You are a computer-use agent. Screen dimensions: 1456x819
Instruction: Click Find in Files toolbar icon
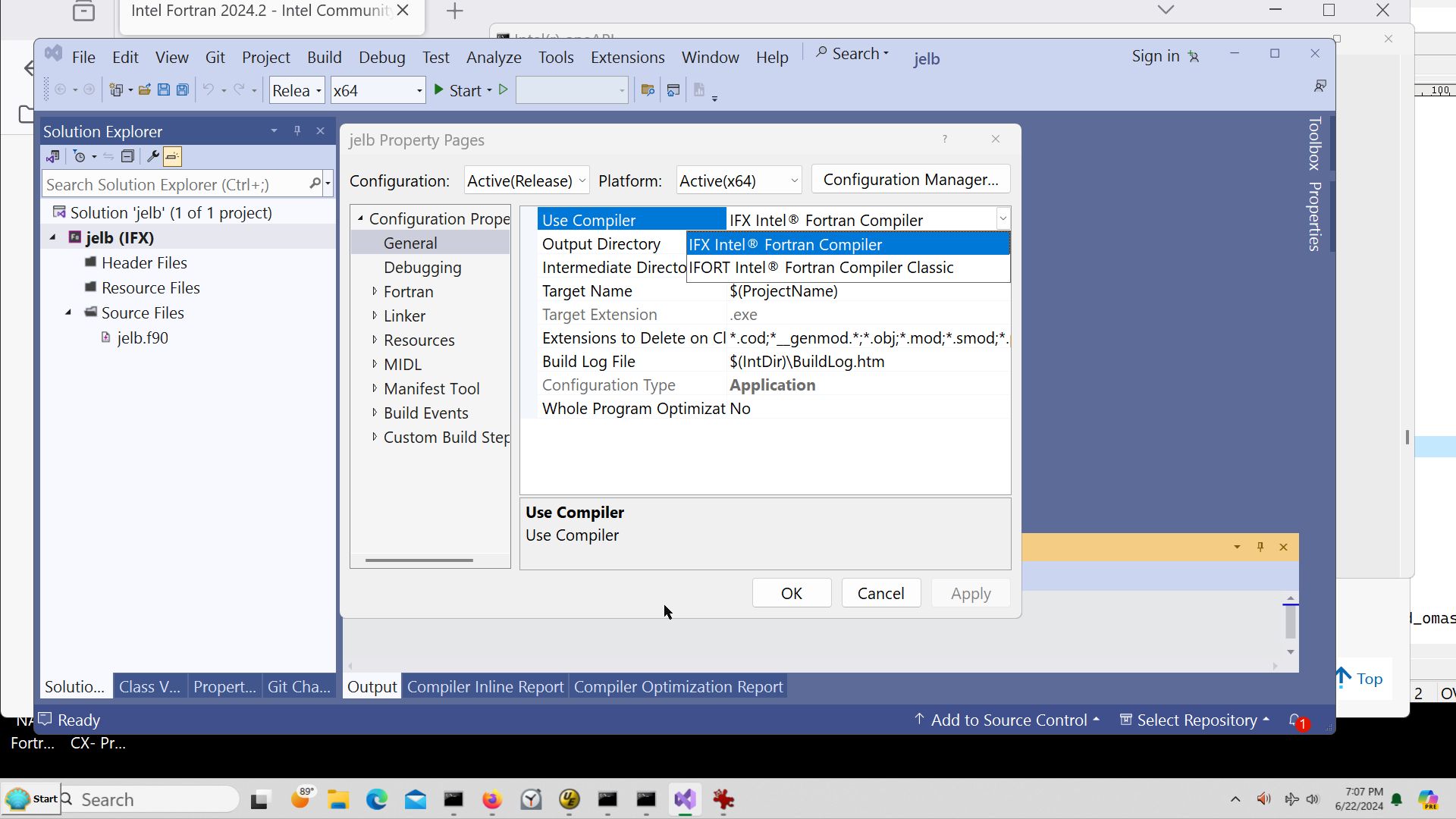pos(647,90)
